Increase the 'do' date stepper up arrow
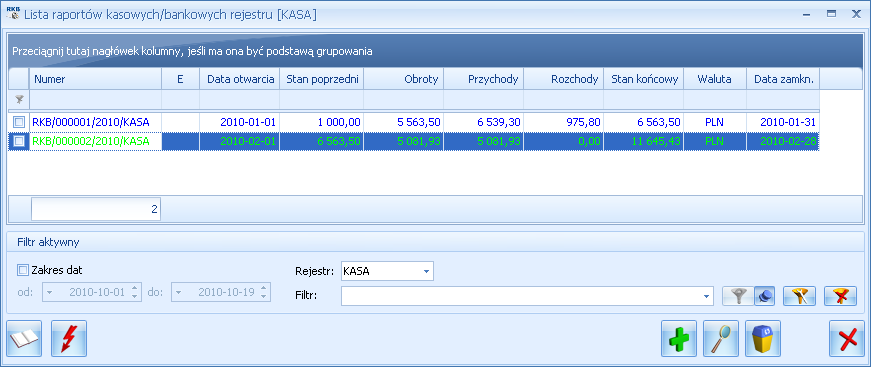The image size is (871, 367). [x=264, y=288]
